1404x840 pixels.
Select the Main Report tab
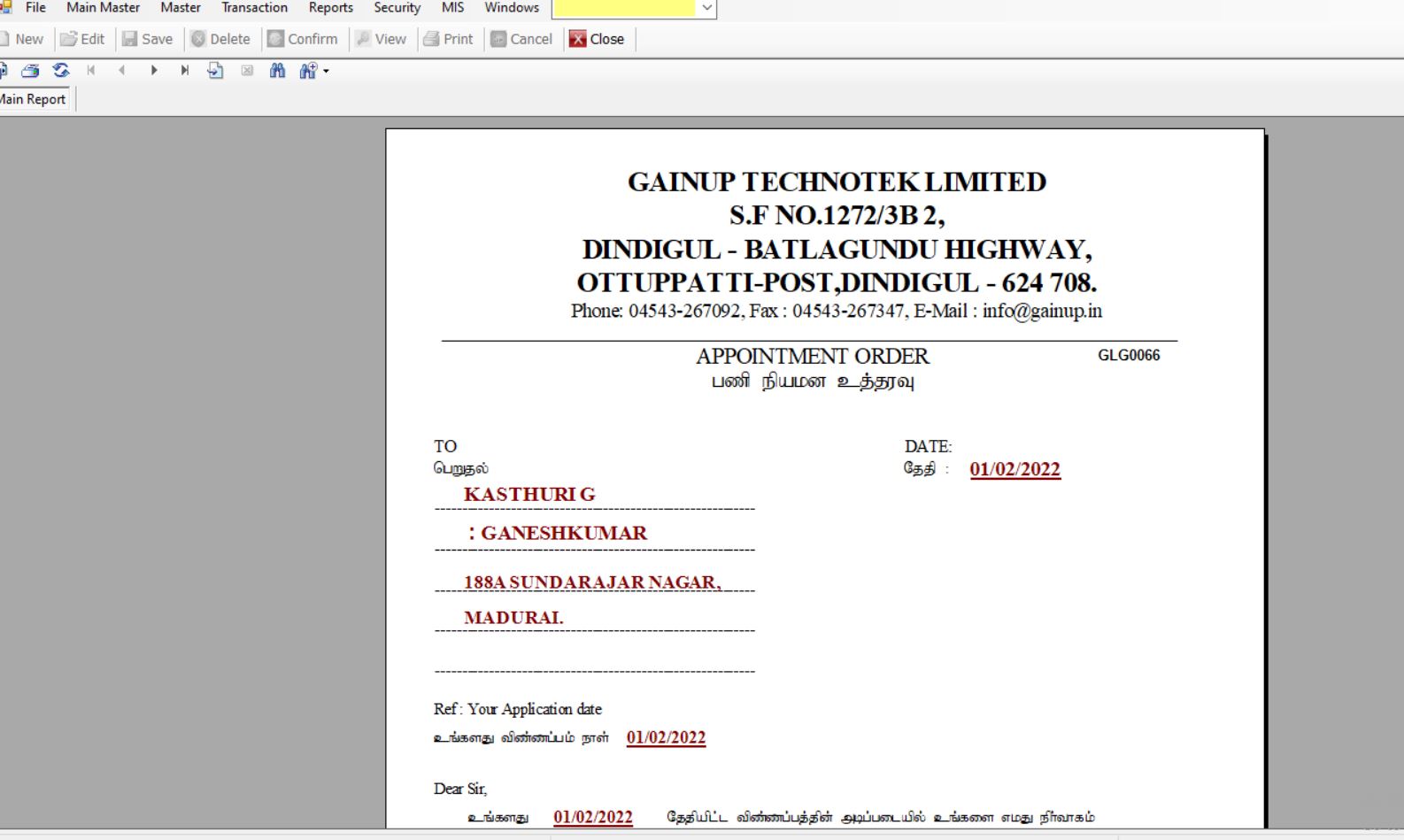34,99
